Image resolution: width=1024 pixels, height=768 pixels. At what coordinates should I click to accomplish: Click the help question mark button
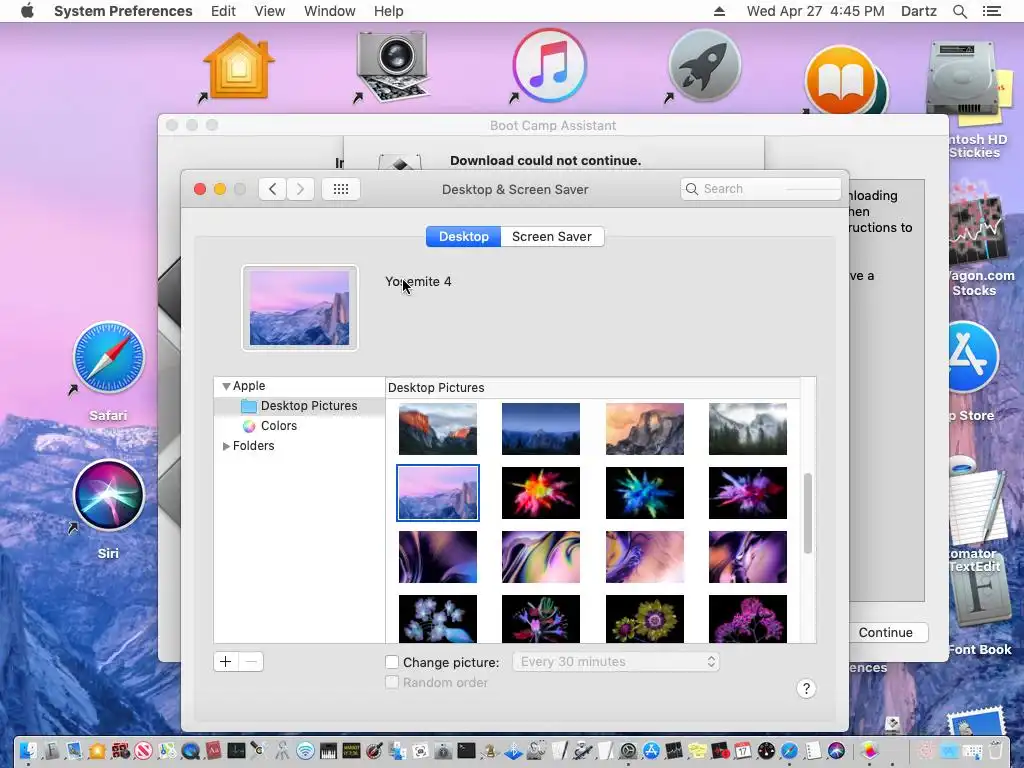[x=806, y=688]
